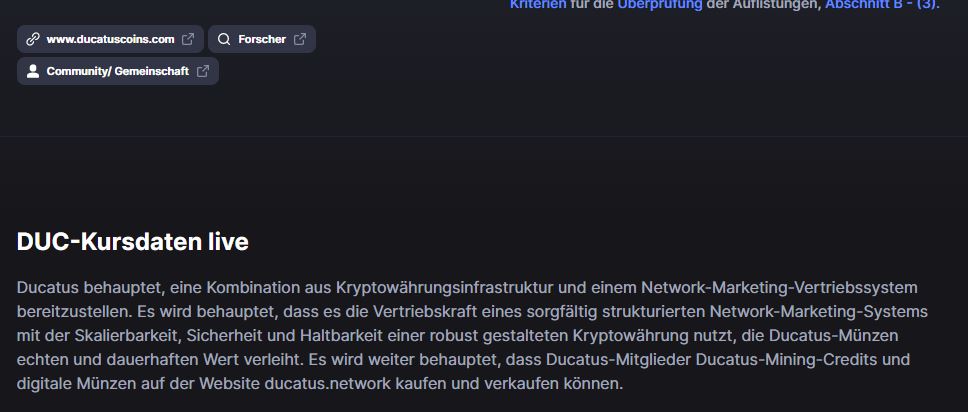Click the DUC-Kursdaten live heading
968x412 pixels.
133,242
